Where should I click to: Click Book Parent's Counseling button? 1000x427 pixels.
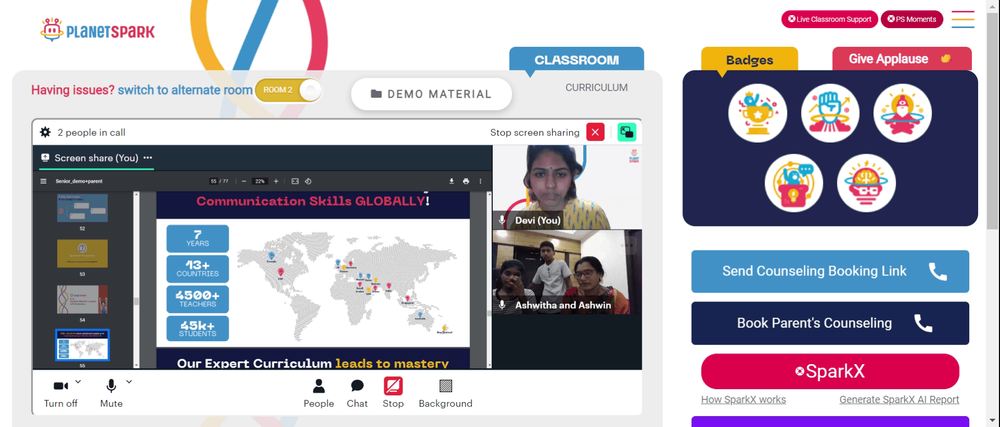pyautogui.click(x=830, y=323)
